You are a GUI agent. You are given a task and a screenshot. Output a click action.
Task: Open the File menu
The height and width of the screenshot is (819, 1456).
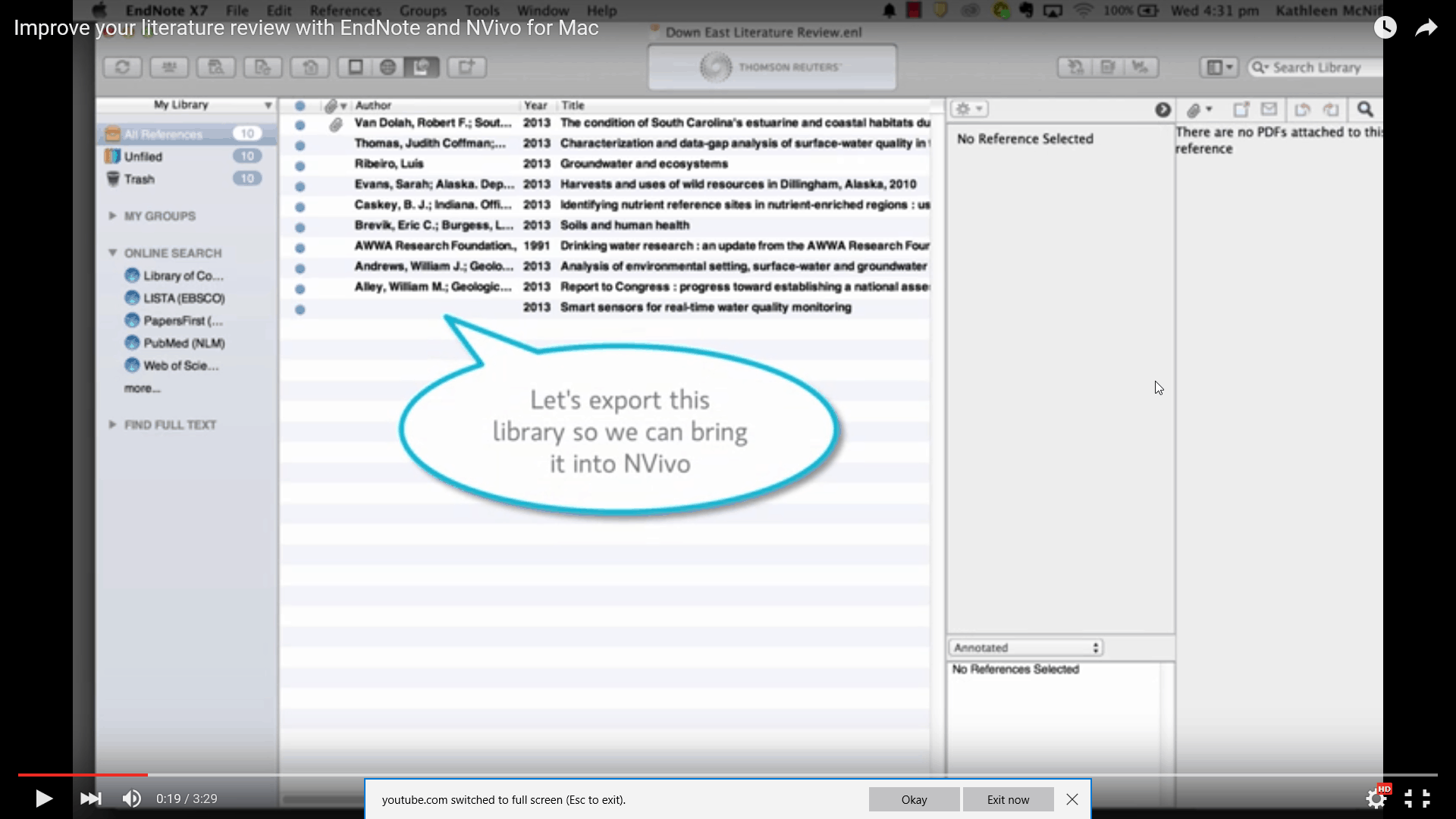pyautogui.click(x=237, y=11)
